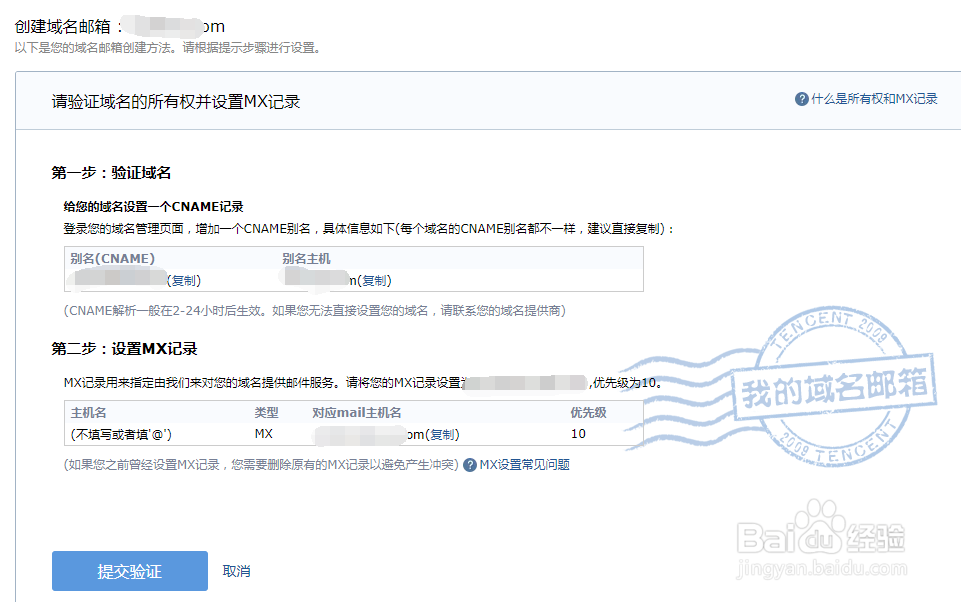This screenshot has height=602, width=961.
Task: Copy the alias host value under 别名主机
Action: (374, 280)
